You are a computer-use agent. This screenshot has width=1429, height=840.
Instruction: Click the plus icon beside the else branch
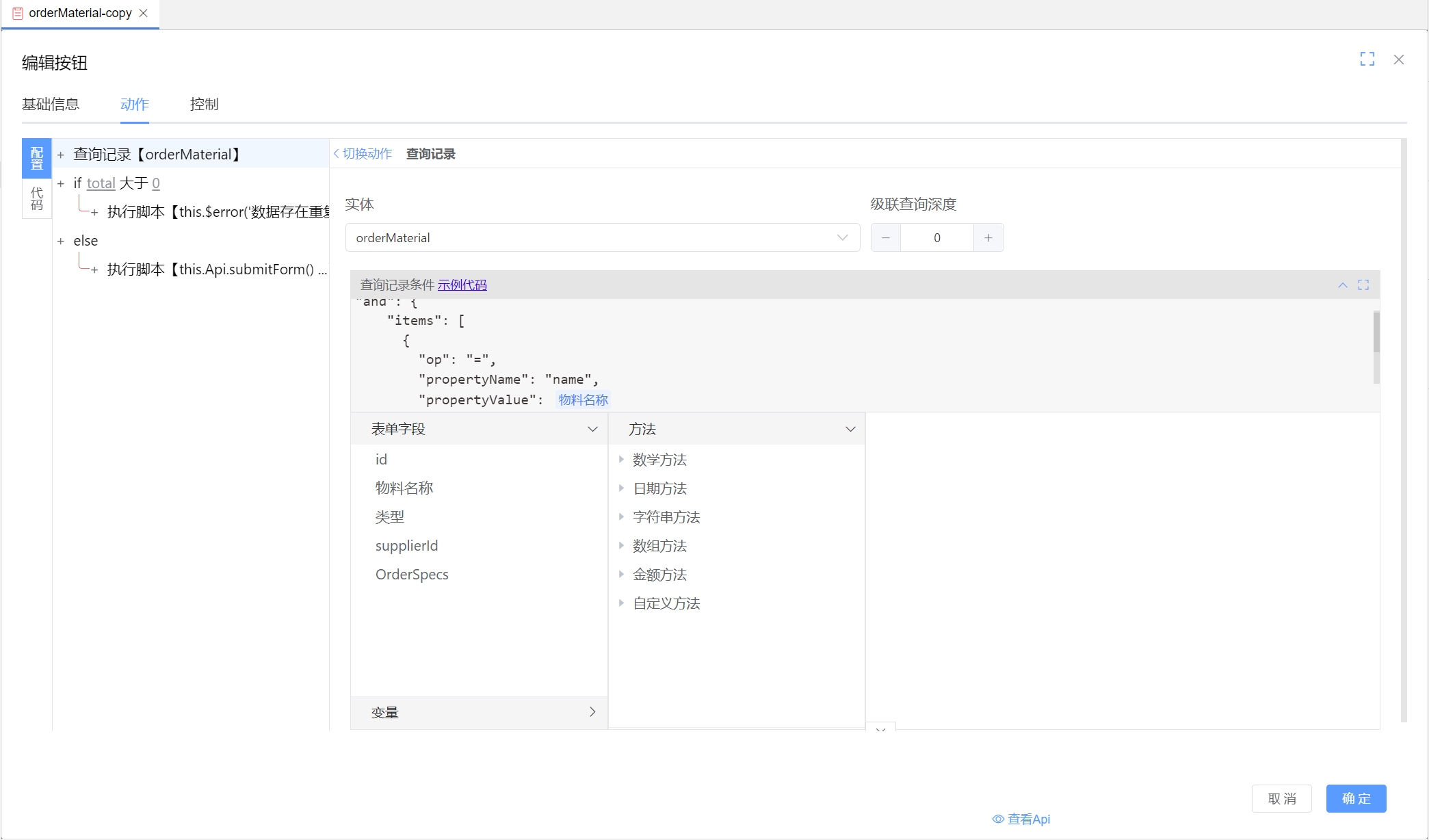coord(60,241)
